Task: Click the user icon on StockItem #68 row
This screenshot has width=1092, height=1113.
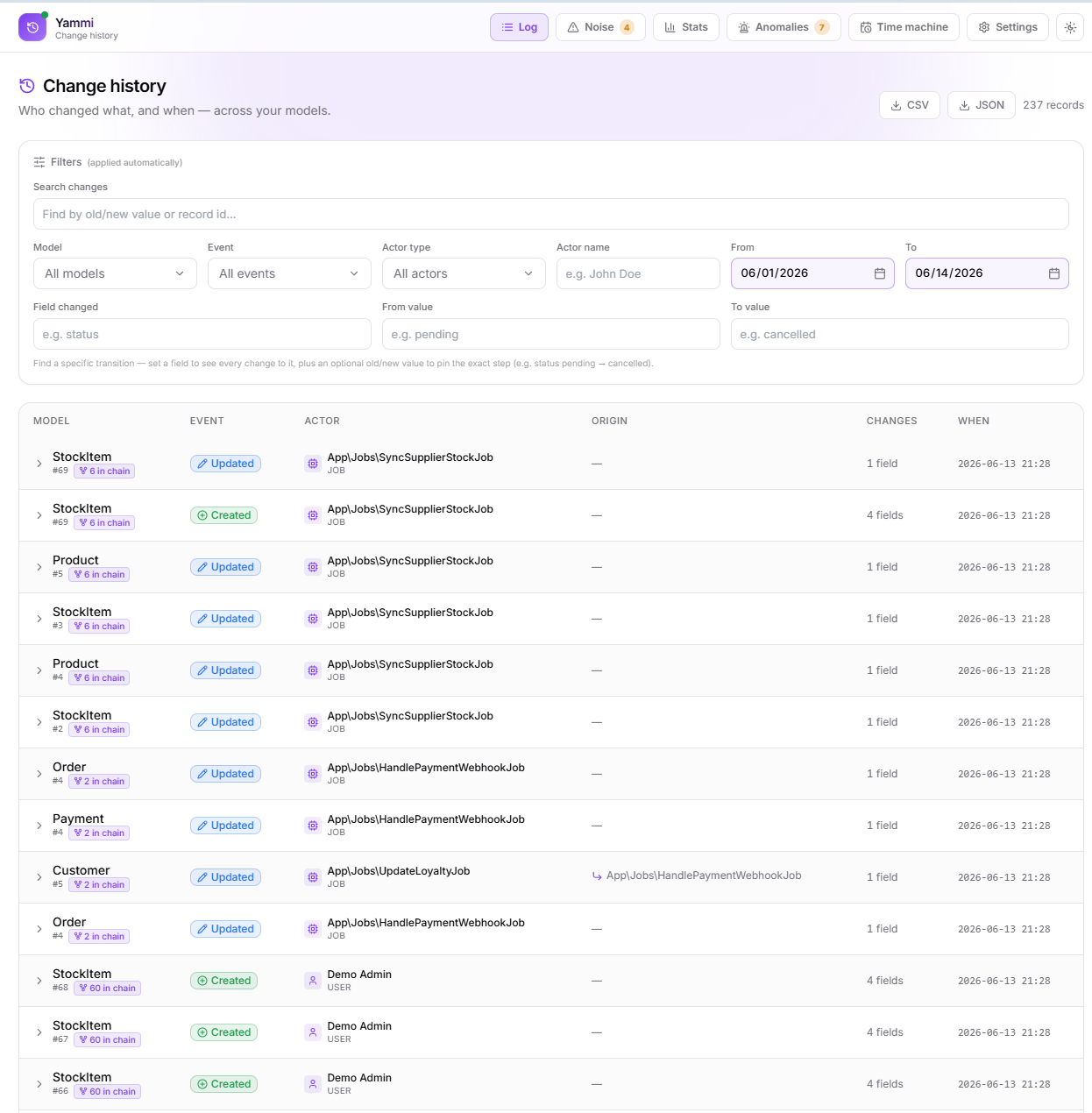Action: [x=313, y=981]
